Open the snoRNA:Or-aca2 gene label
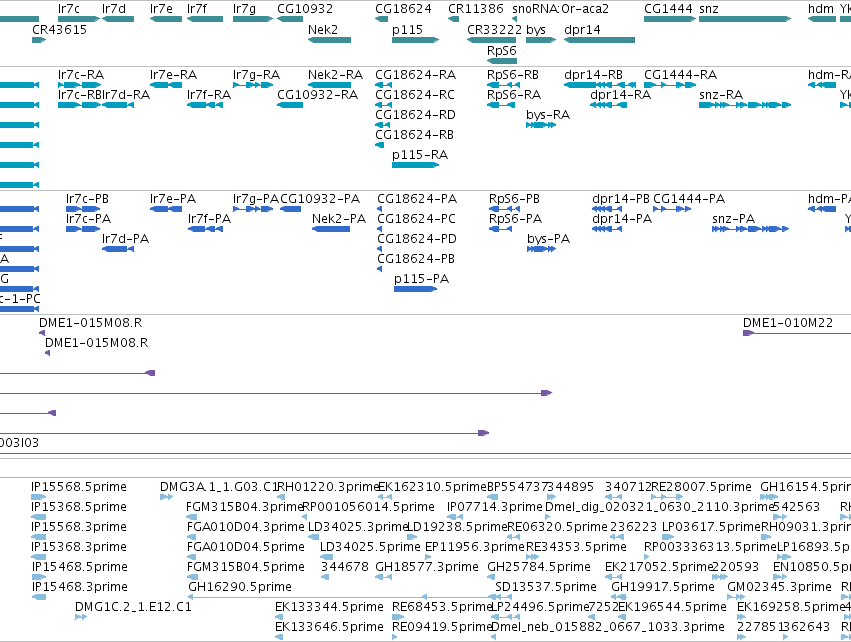 (560, 9)
